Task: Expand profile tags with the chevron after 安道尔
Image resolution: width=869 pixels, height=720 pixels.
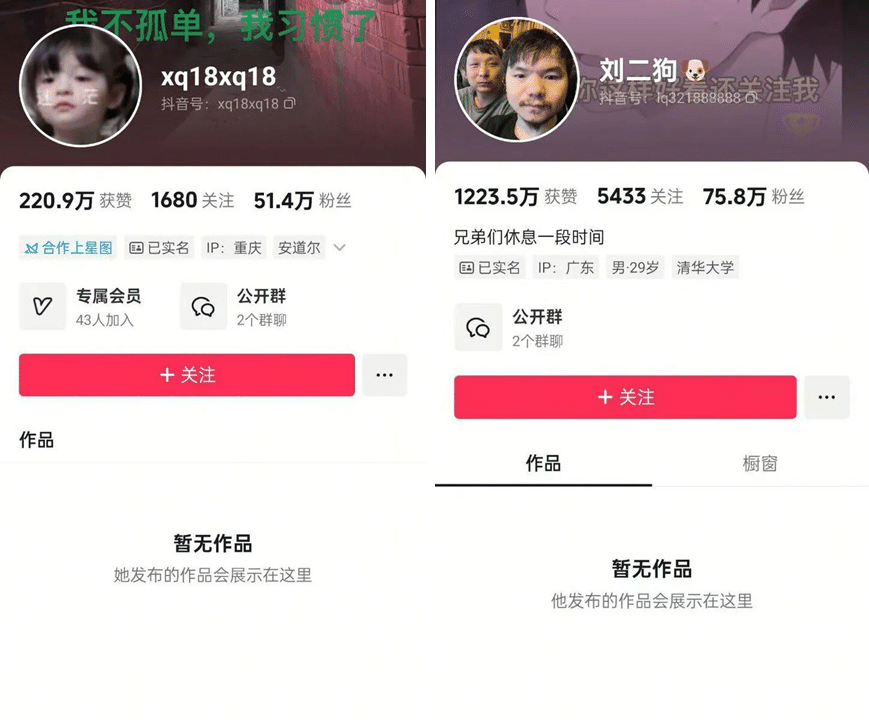Action: pos(340,248)
